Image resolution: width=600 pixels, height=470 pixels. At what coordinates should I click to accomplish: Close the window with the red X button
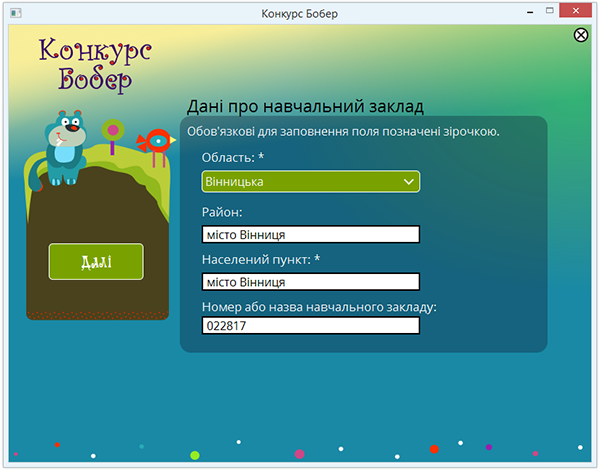point(581,12)
